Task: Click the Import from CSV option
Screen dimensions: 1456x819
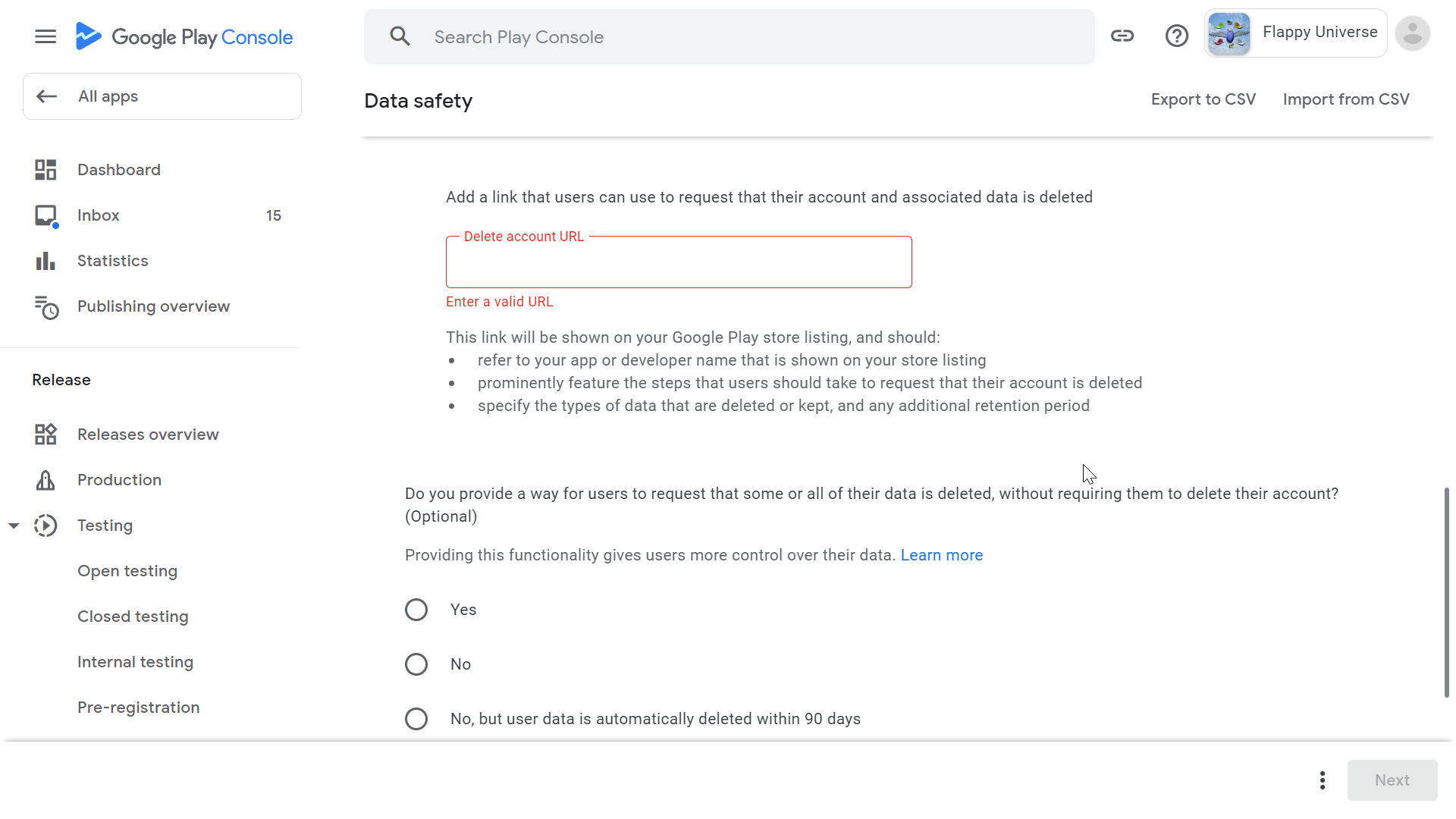Action: (1346, 99)
